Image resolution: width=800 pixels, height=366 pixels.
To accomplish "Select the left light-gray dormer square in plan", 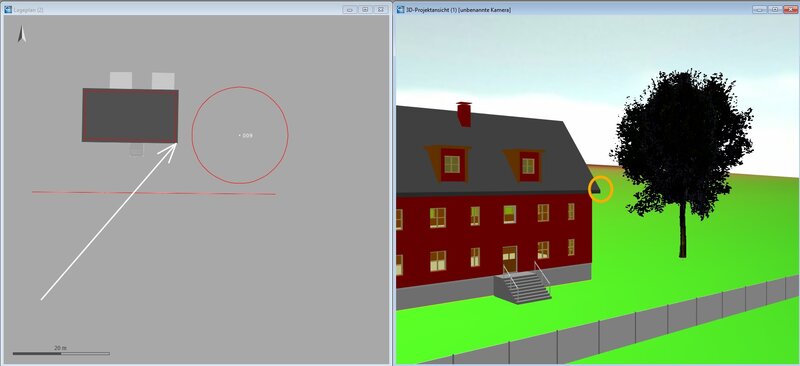I will coord(121,80).
